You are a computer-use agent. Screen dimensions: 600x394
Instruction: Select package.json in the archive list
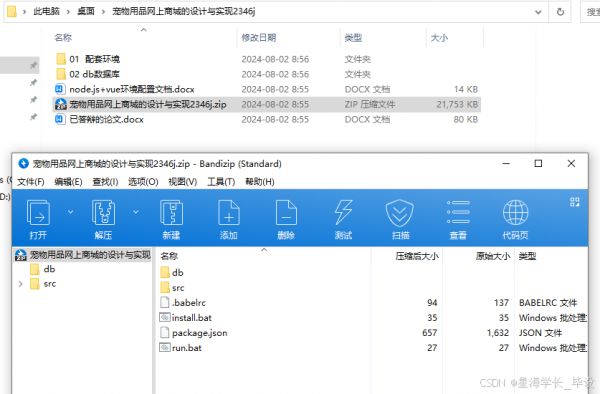pyautogui.click(x=199, y=333)
